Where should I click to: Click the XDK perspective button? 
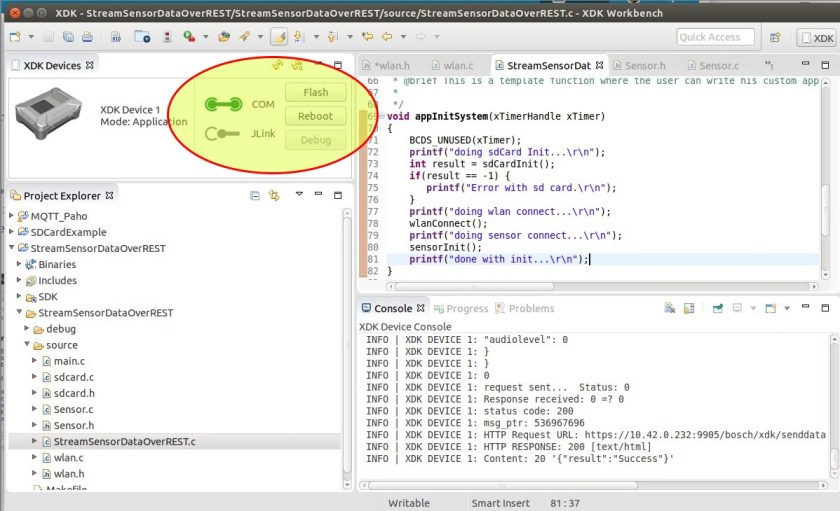(x=816, y=38)
